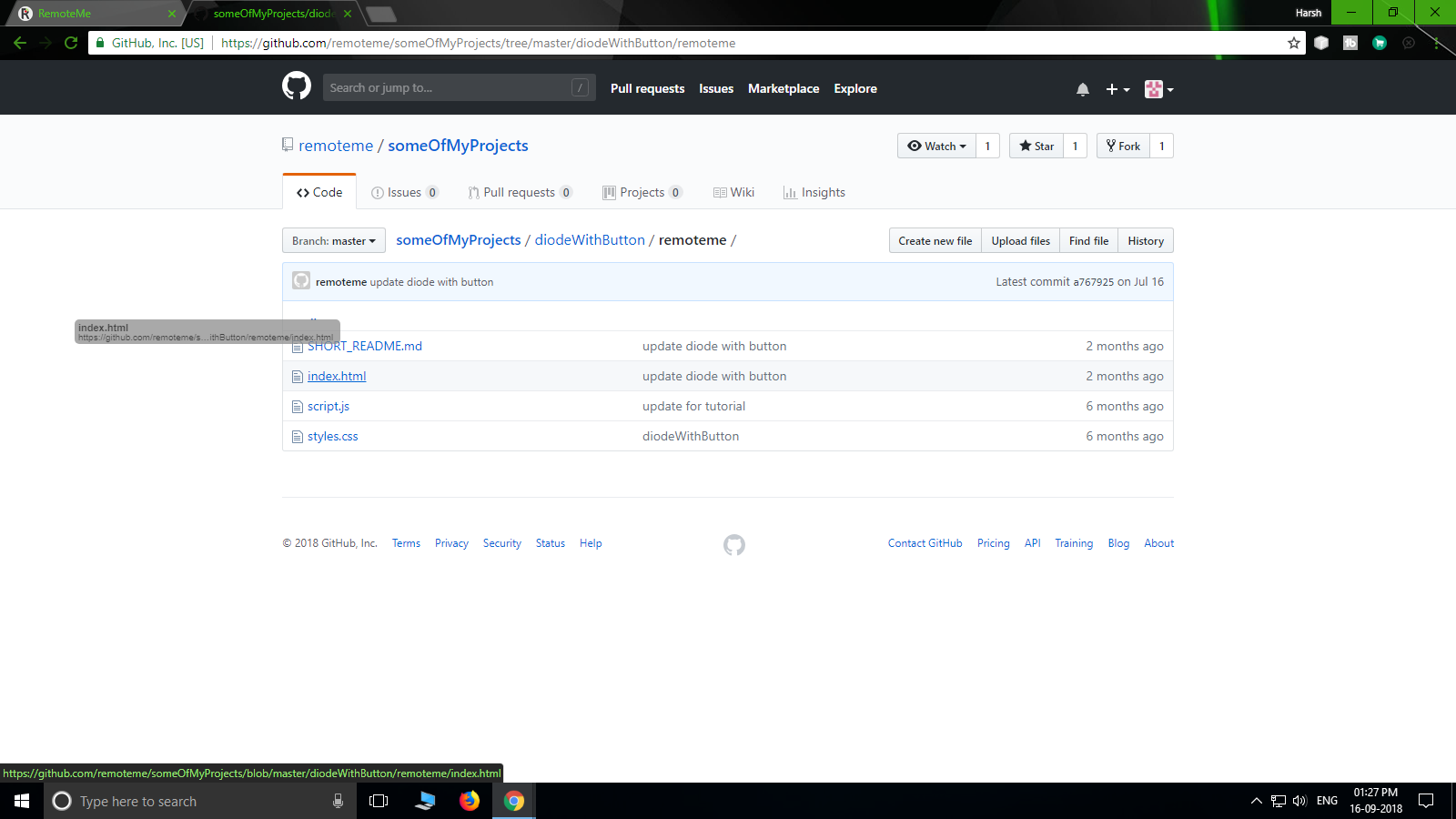
Task: Open the Blog footer link
Action: (x=1118, y=543)
